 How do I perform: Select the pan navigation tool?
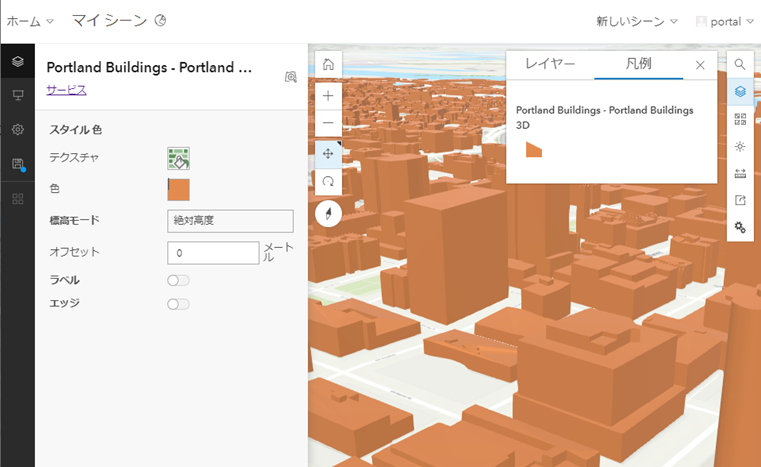point(328,154)
